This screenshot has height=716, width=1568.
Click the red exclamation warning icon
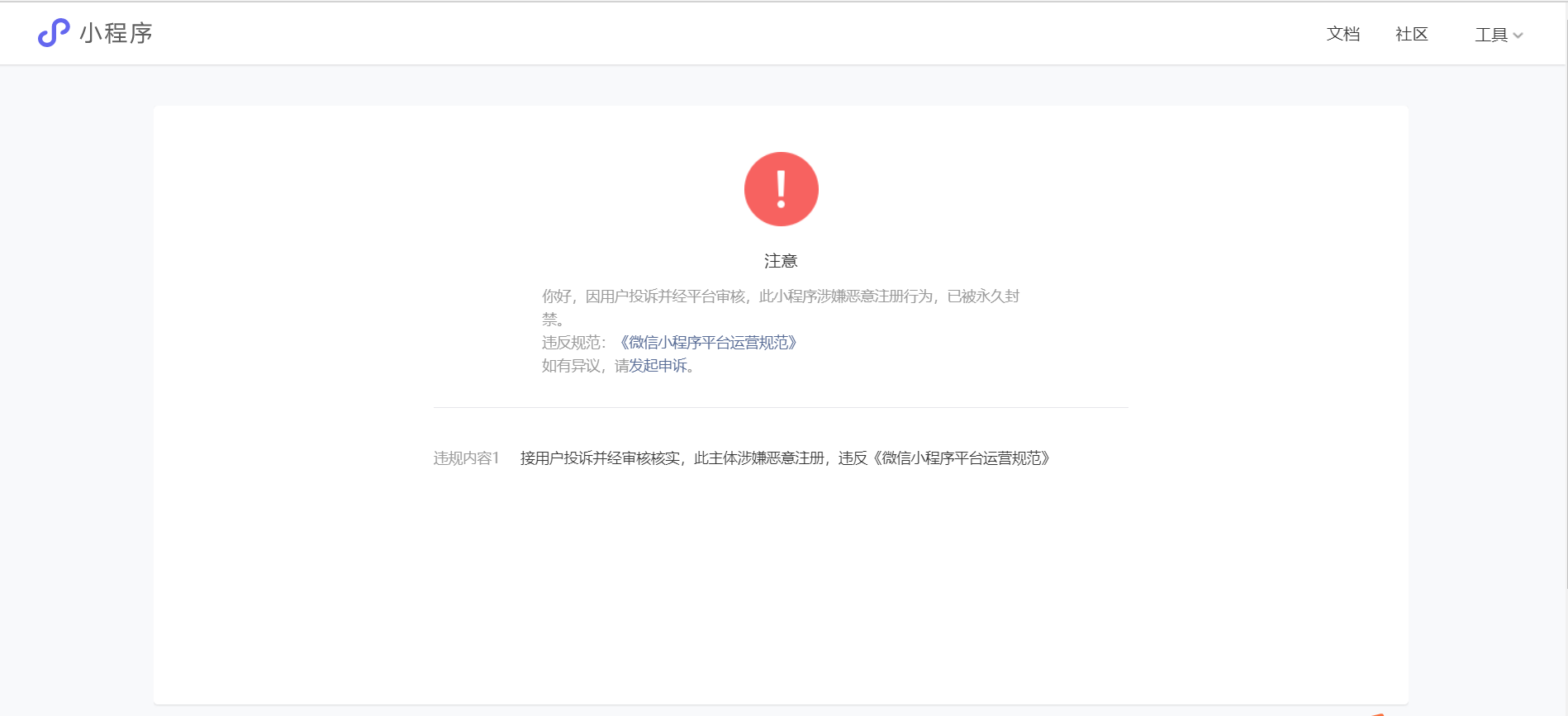[x=782, y=189]
